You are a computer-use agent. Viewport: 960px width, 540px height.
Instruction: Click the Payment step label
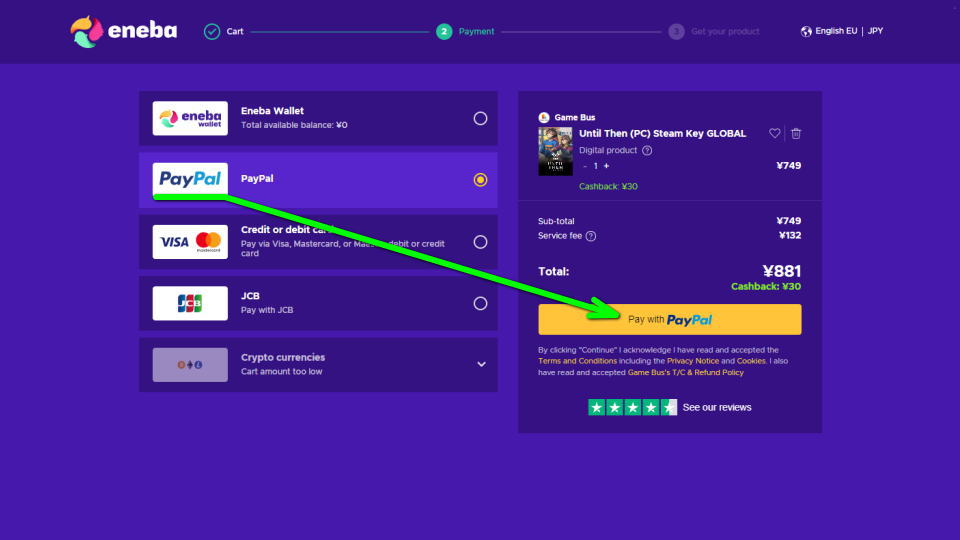(476, 31)
